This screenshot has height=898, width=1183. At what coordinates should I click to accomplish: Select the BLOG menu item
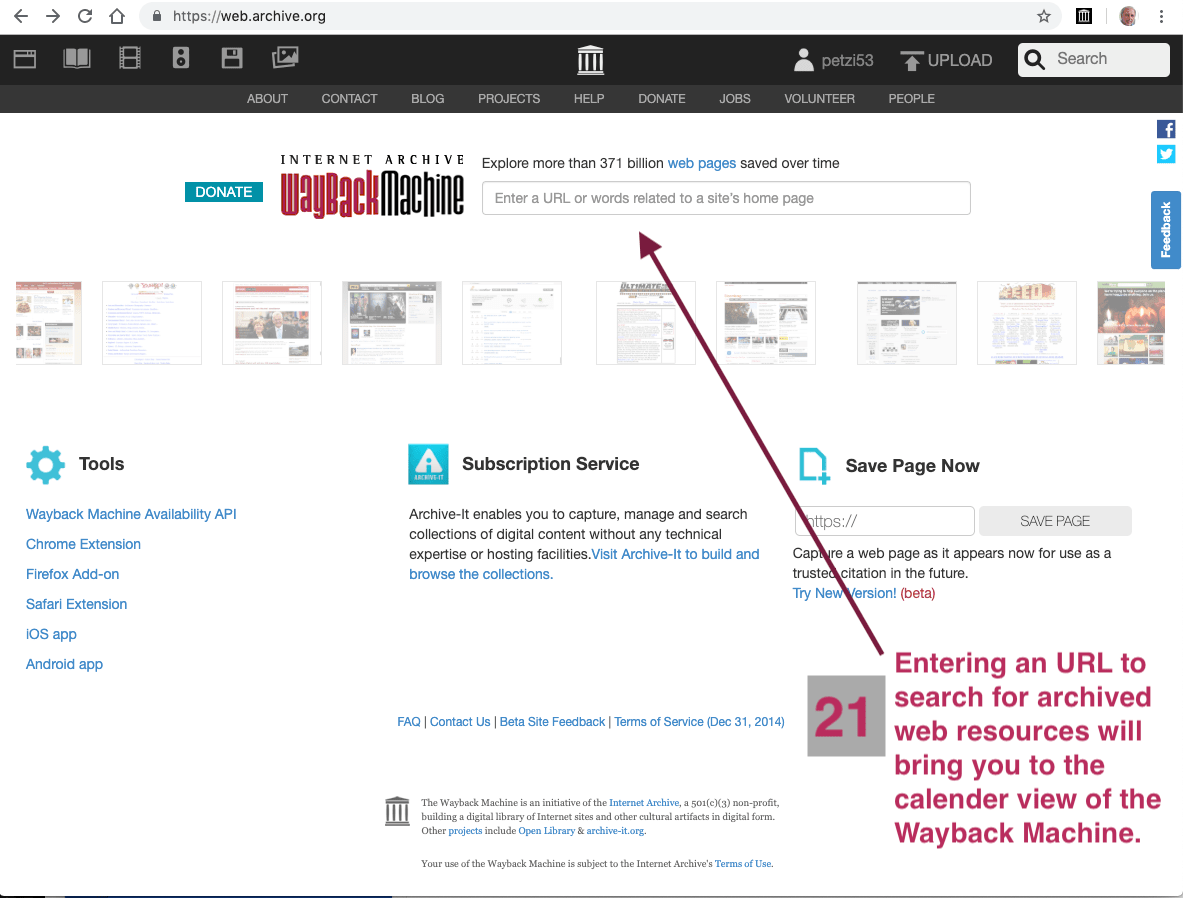coord(427,99)
